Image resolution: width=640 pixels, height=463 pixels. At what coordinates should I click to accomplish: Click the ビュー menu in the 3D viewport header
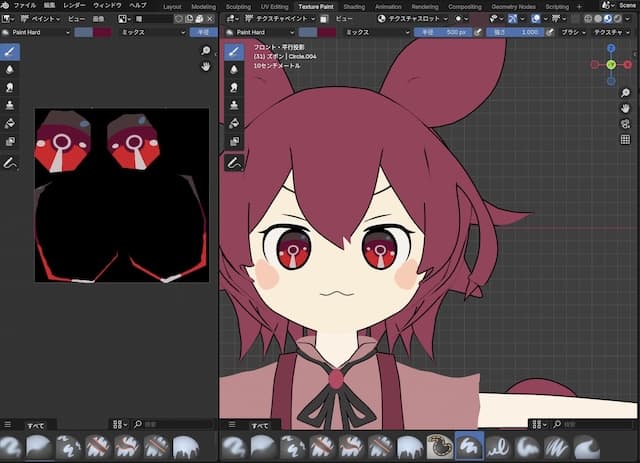click(x=343, y=18)
